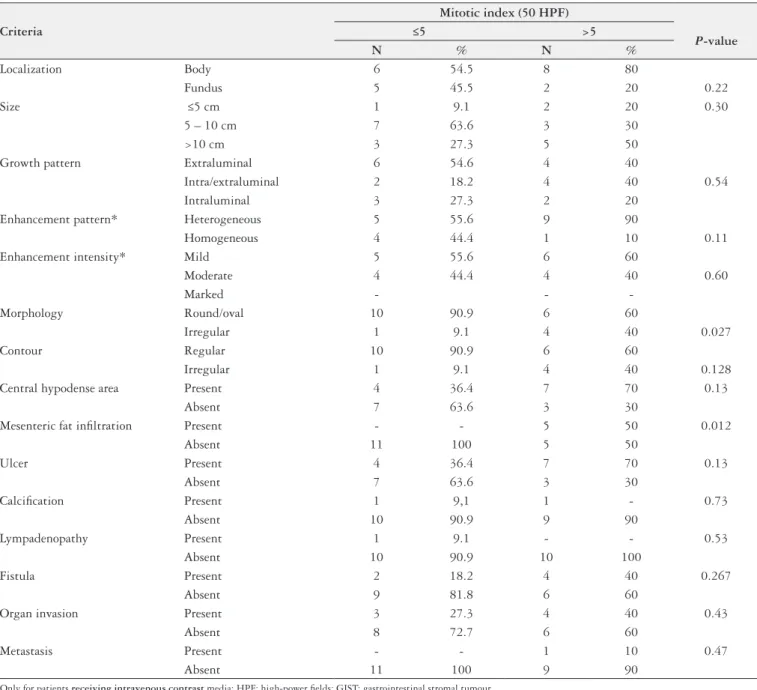Select the Mesenteric fat infiltration label
The height and width of the screenshot is (690, 757).
click(66, 426)
